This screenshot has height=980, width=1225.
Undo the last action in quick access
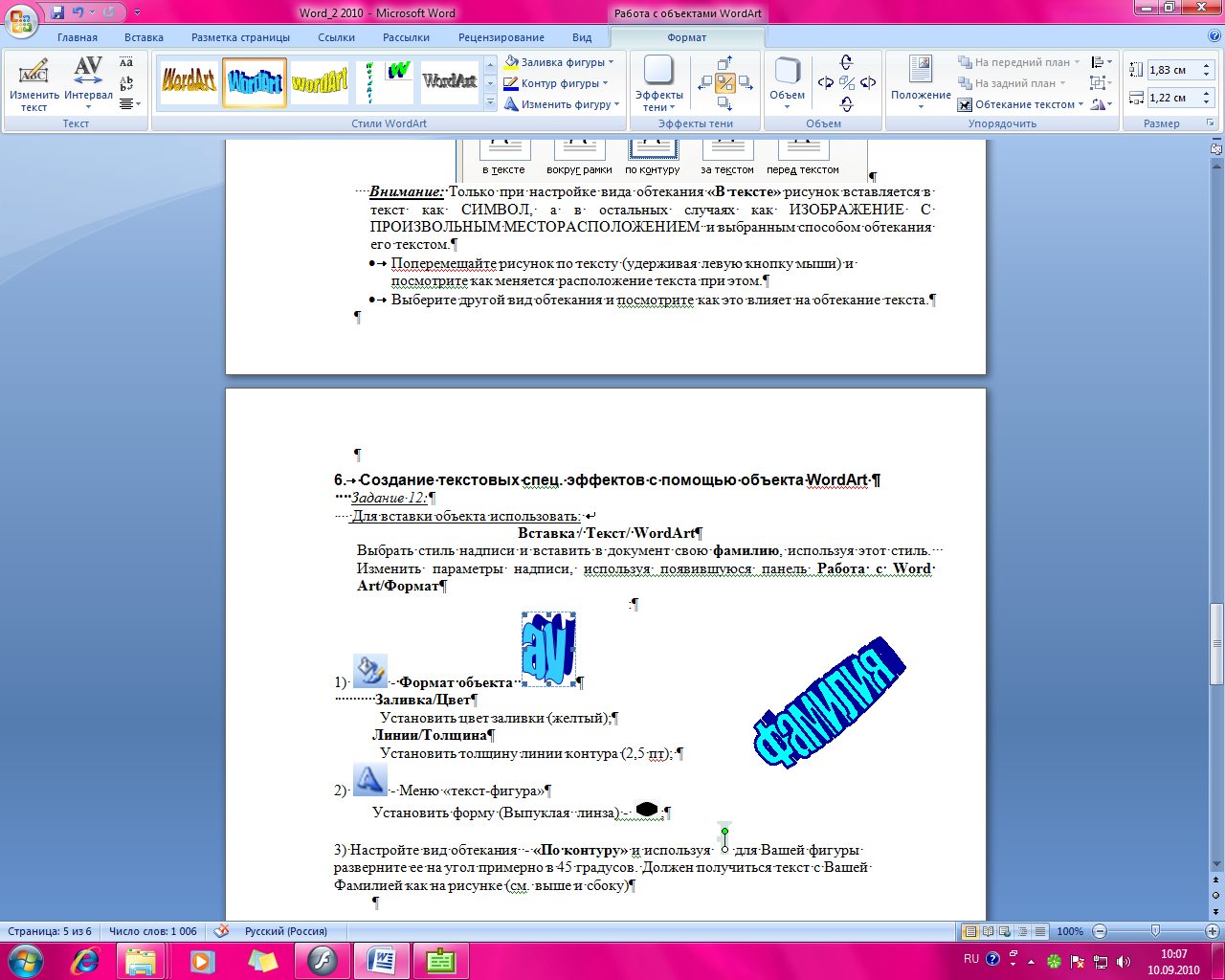[x=78, y=12]
